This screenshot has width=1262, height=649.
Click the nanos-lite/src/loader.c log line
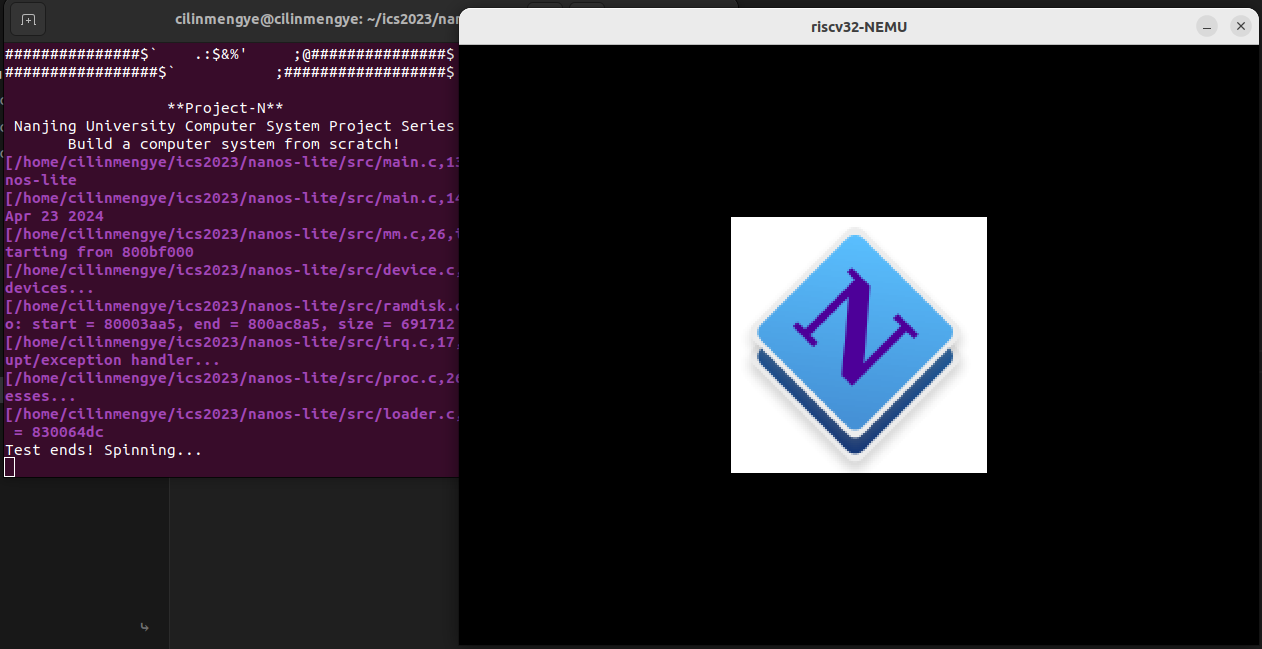tap(231, 414)
